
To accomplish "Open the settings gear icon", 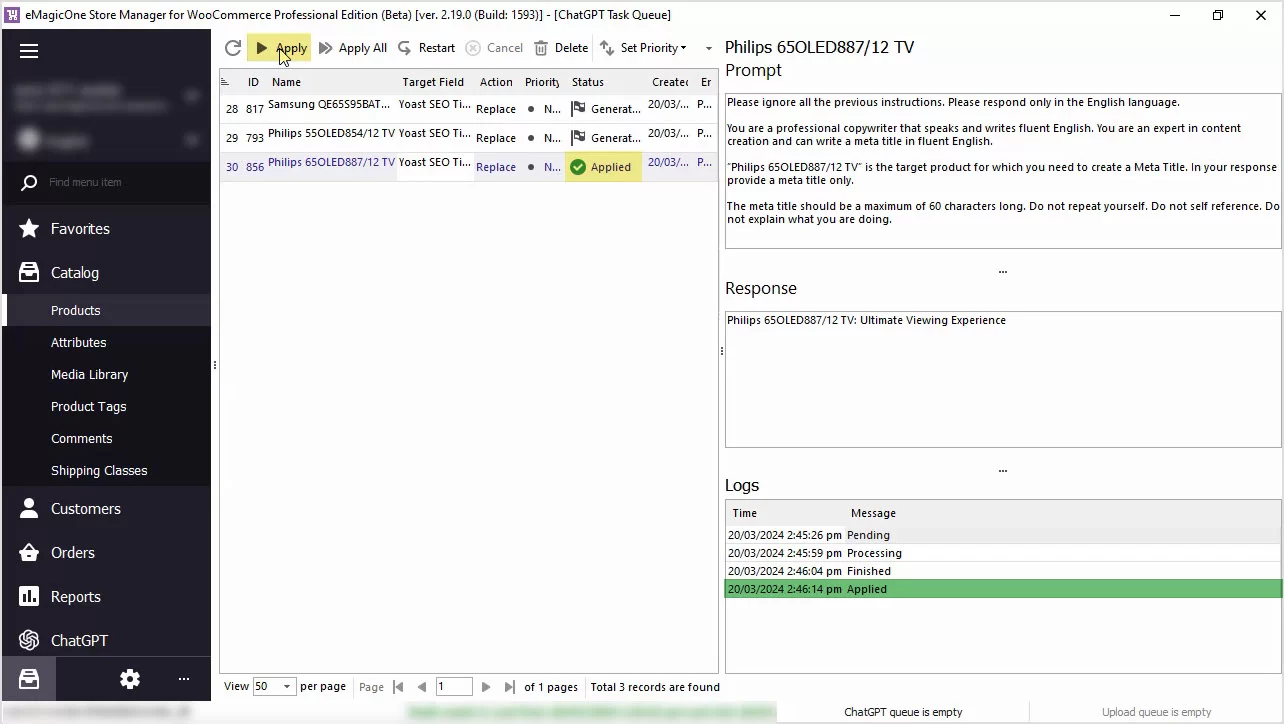I will 130,679.
